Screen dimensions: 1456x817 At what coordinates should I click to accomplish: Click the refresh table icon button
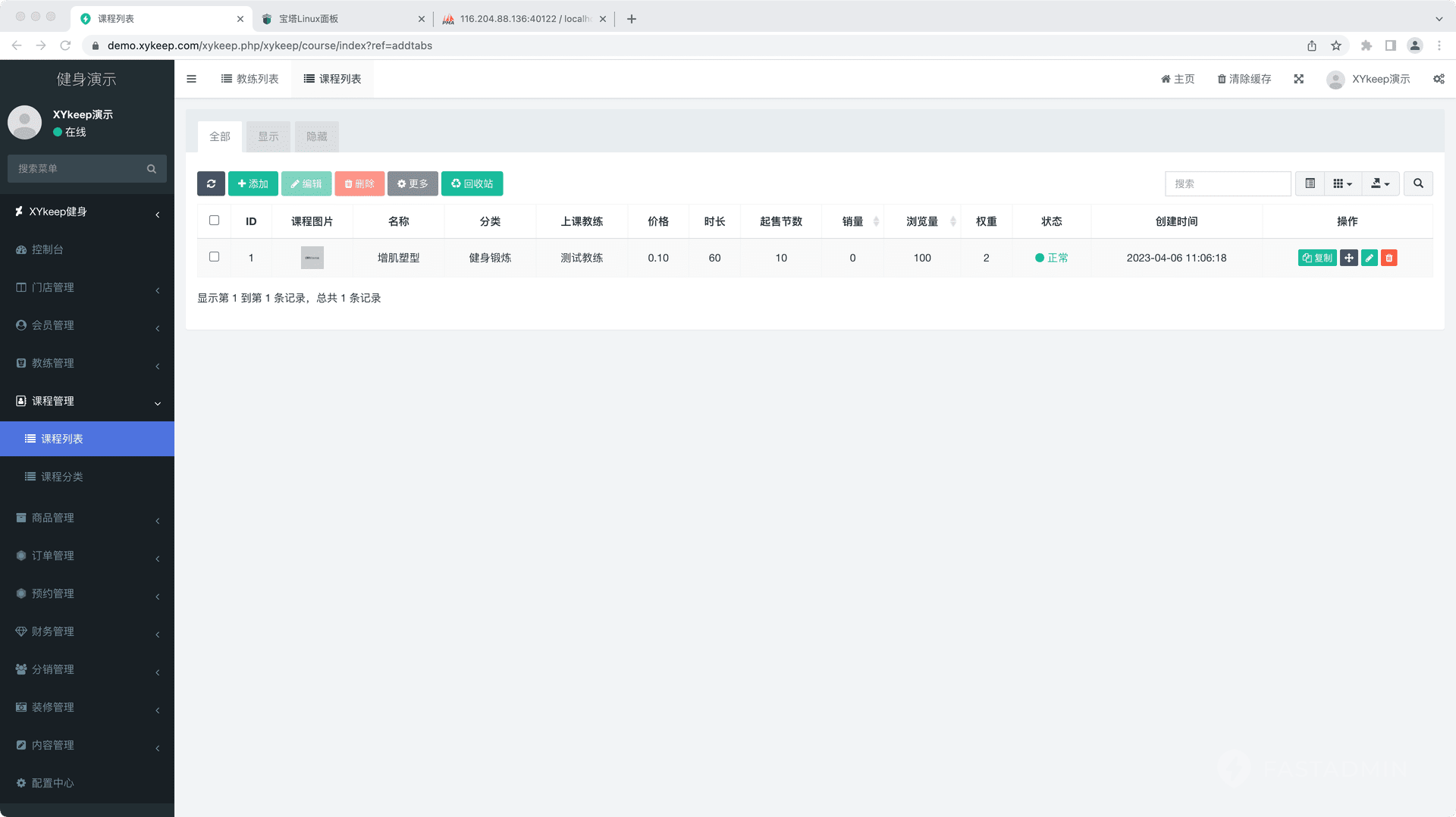[x=211, y=183]
